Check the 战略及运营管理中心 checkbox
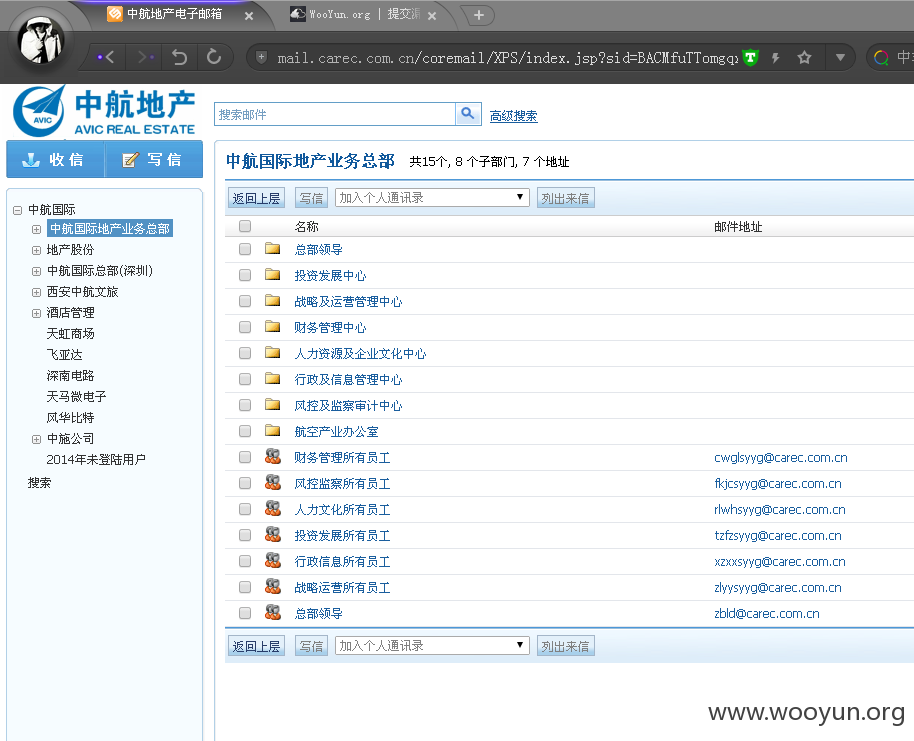The width and height of the screenshot is (914, 741). tap(245, 301)
